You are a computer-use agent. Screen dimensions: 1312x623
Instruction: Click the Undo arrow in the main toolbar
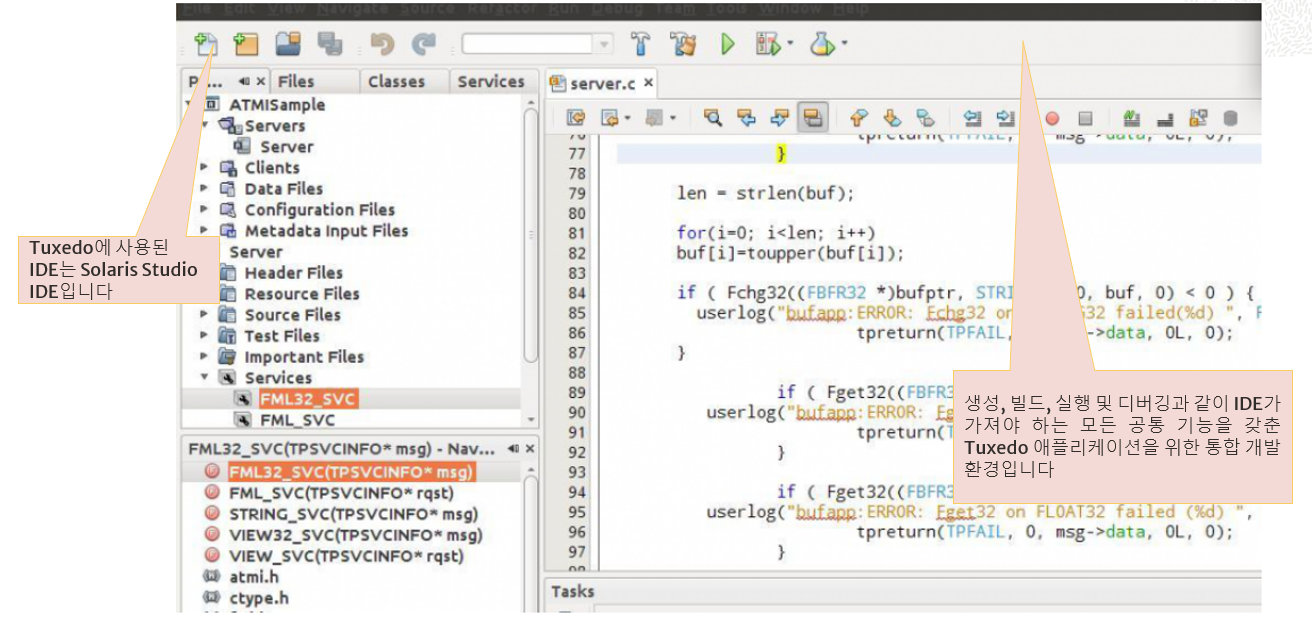[382, 44]
